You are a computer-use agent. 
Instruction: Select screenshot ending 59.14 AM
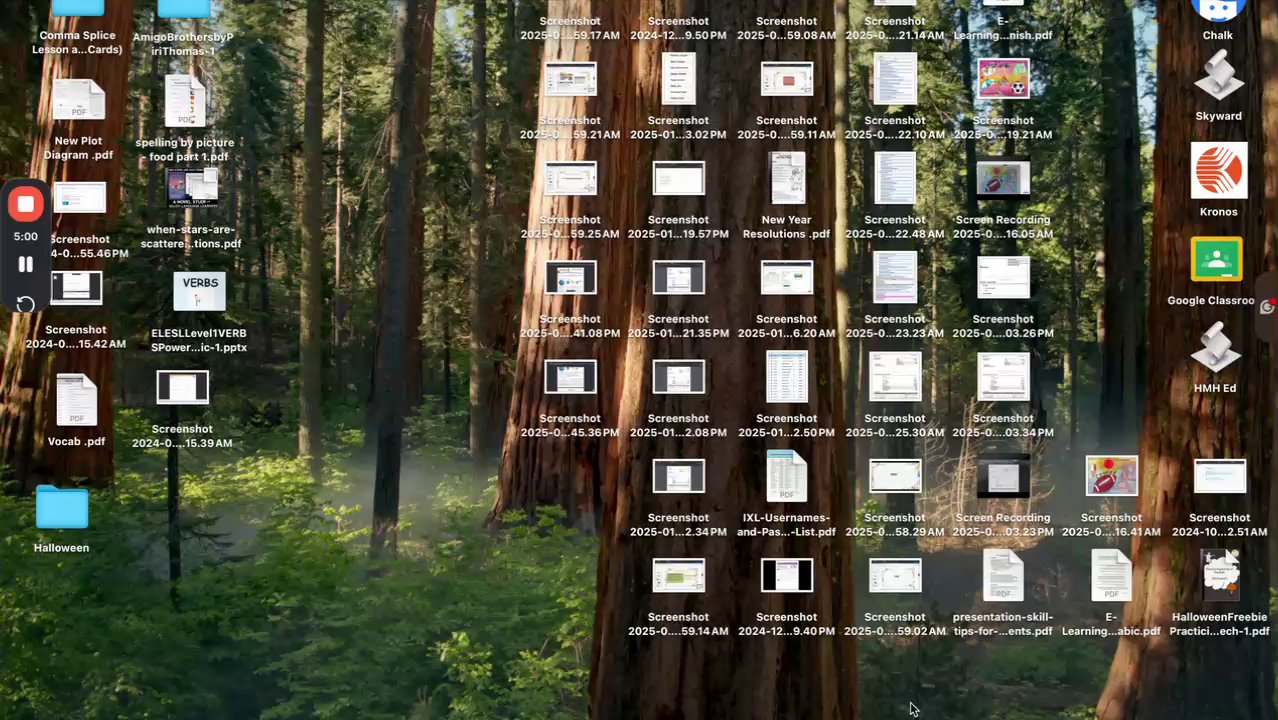(x=678, y=575)
